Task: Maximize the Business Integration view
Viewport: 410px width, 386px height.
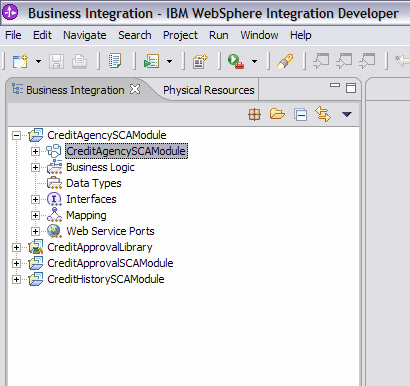Action: pyautogui.click(x=351, y=88)
